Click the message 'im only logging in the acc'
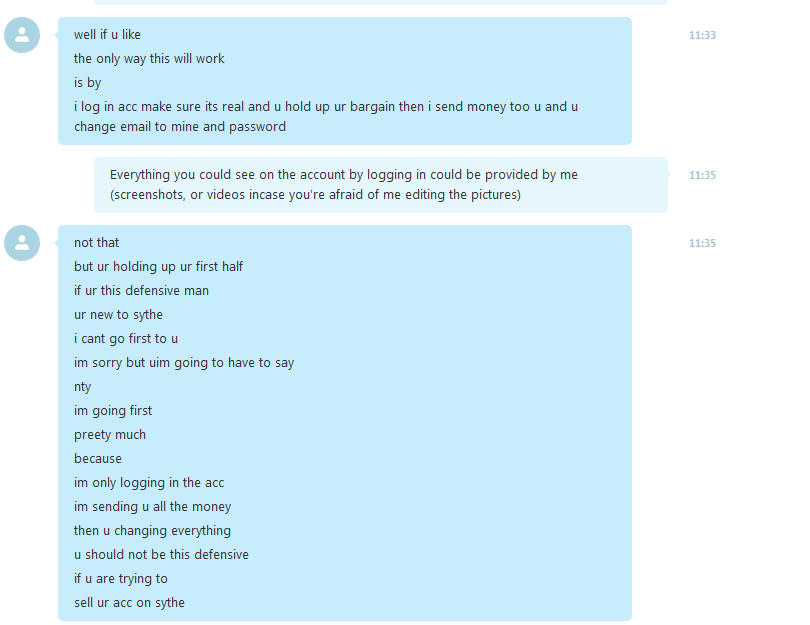Screen dimensions: 810x625 (x=149, y=483)
